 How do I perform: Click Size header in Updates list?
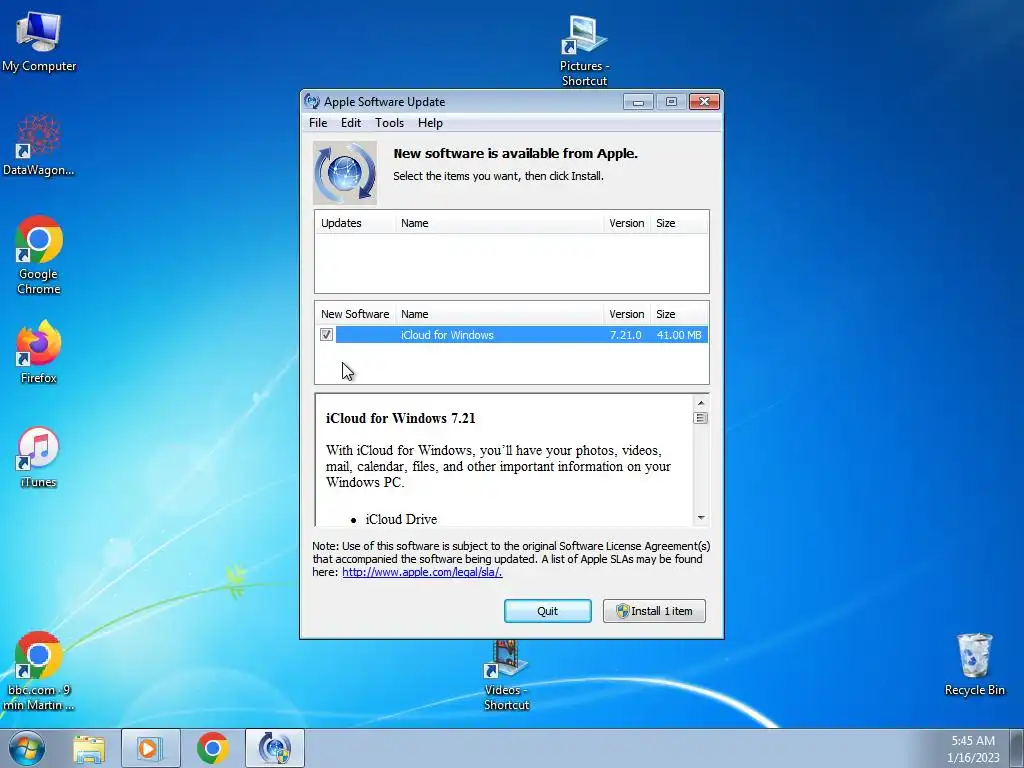point(679,223)
